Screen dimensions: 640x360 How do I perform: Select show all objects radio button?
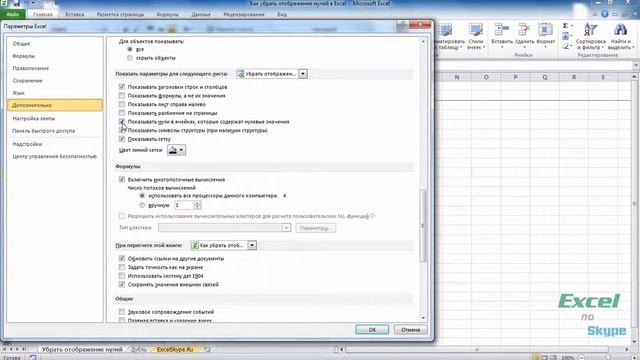click(130, 49)
